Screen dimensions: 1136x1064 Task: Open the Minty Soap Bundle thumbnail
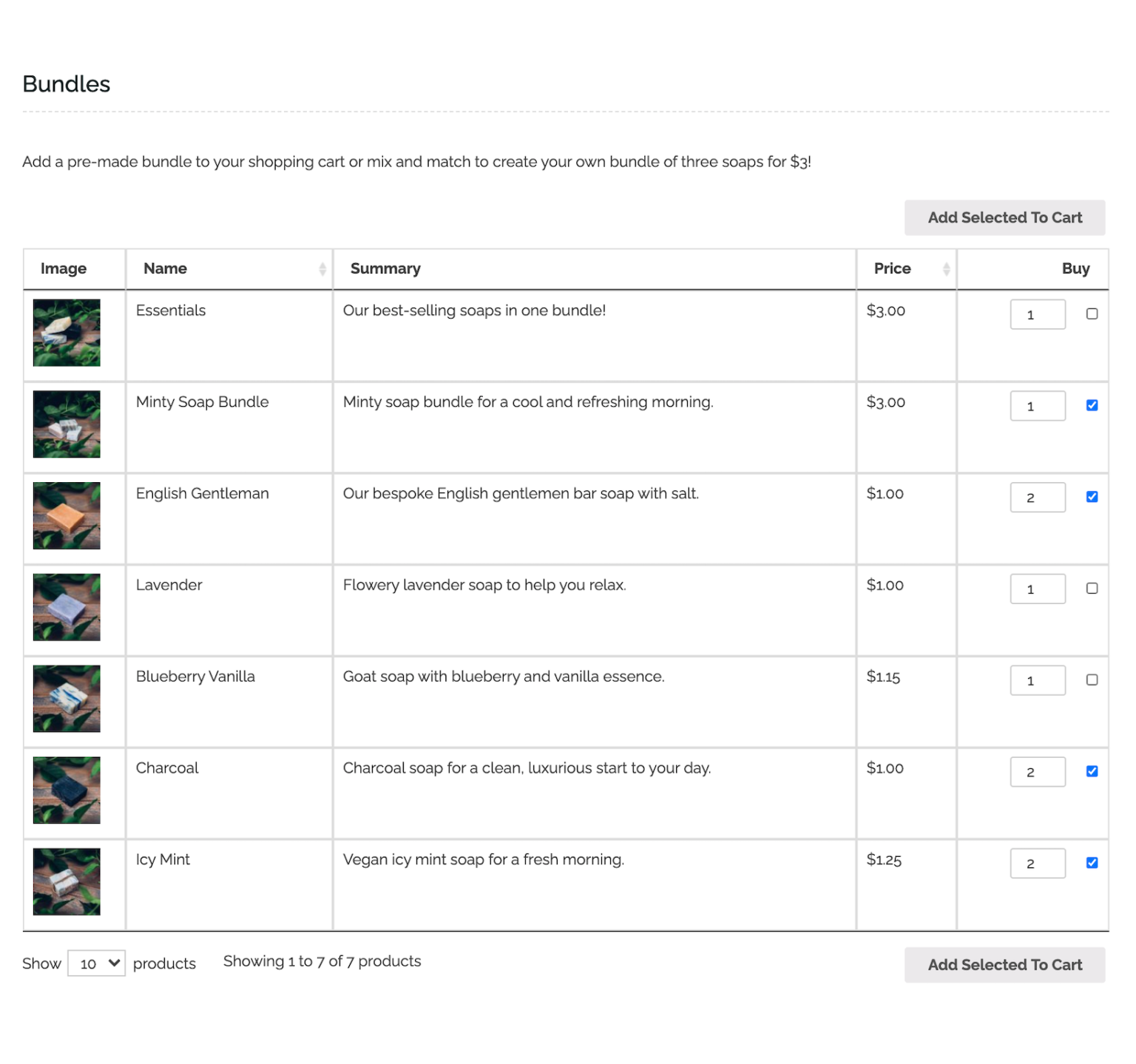click(66, 424)
